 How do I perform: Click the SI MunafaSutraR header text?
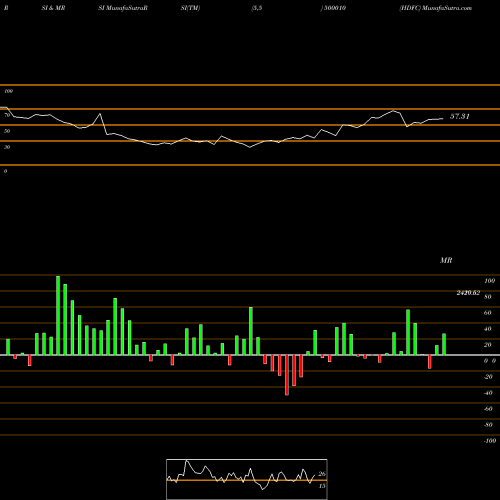tap(123, 8)
